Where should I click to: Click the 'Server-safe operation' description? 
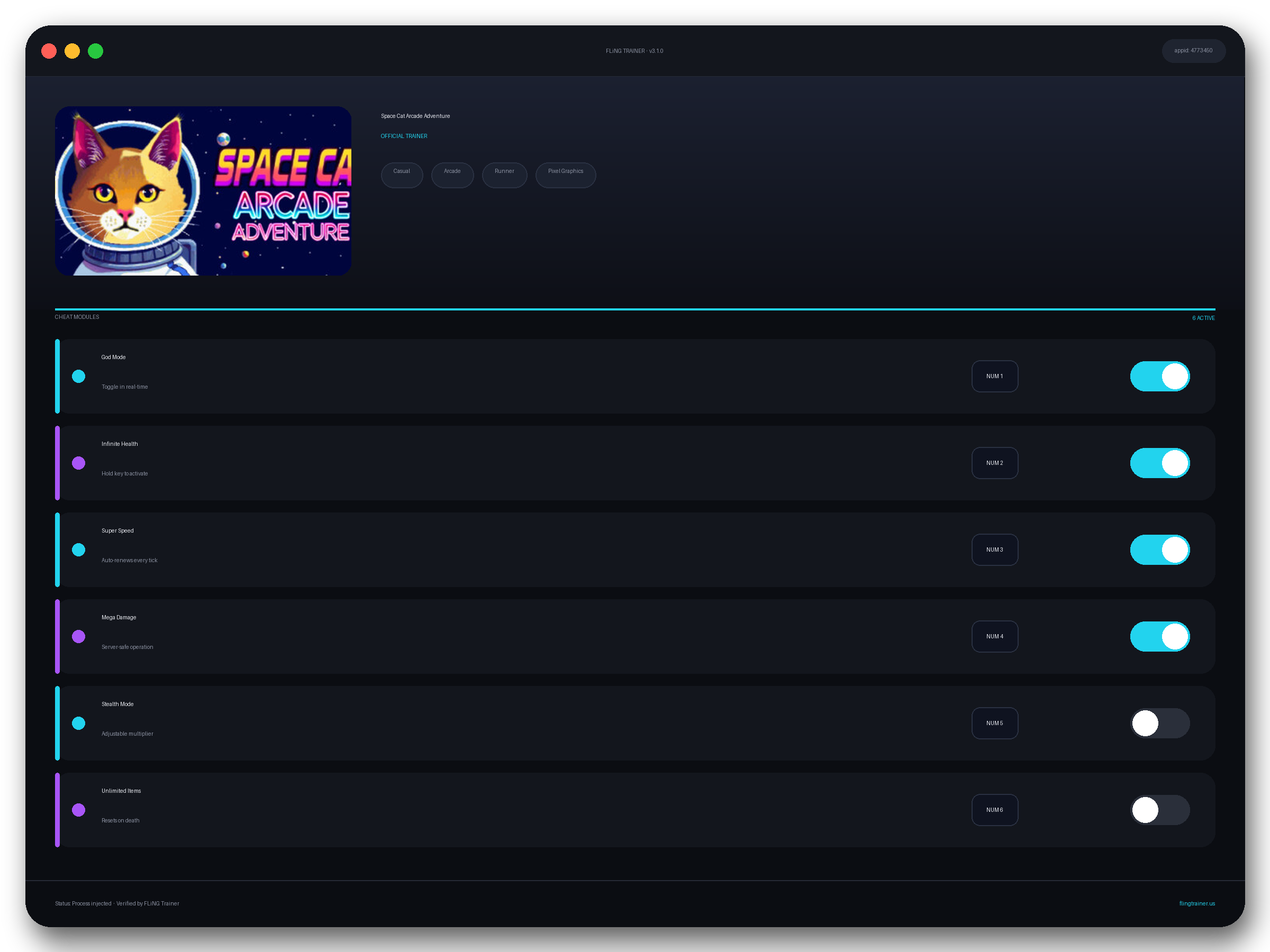(x=127, y=647)
